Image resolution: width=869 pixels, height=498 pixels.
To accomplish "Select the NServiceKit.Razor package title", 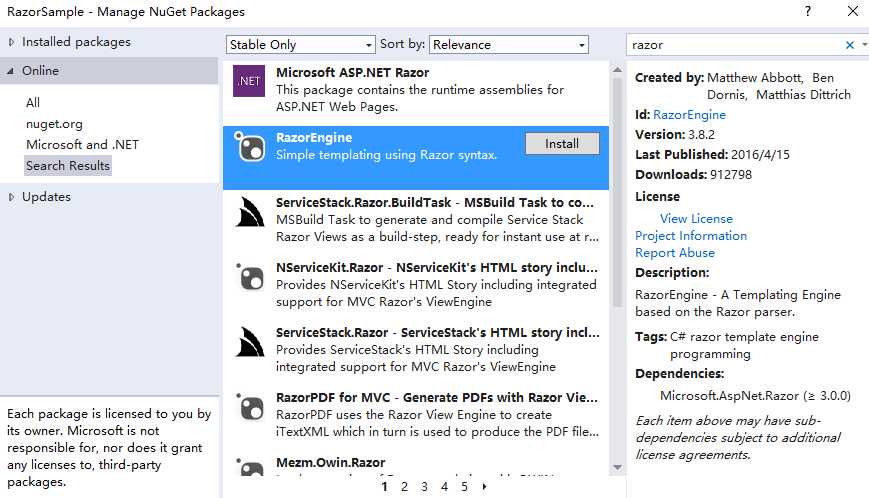I will (437, 268).
